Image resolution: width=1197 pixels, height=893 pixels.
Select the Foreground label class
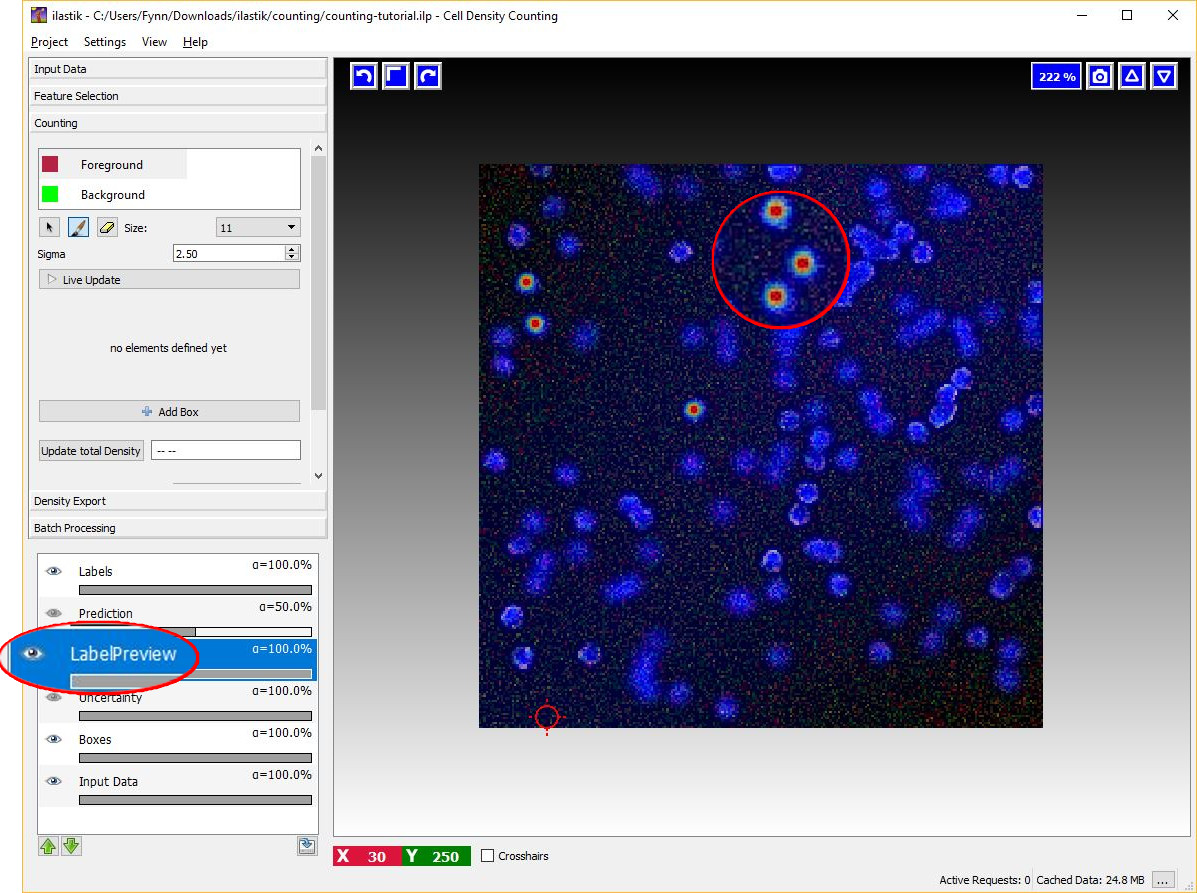click(112, 165)
